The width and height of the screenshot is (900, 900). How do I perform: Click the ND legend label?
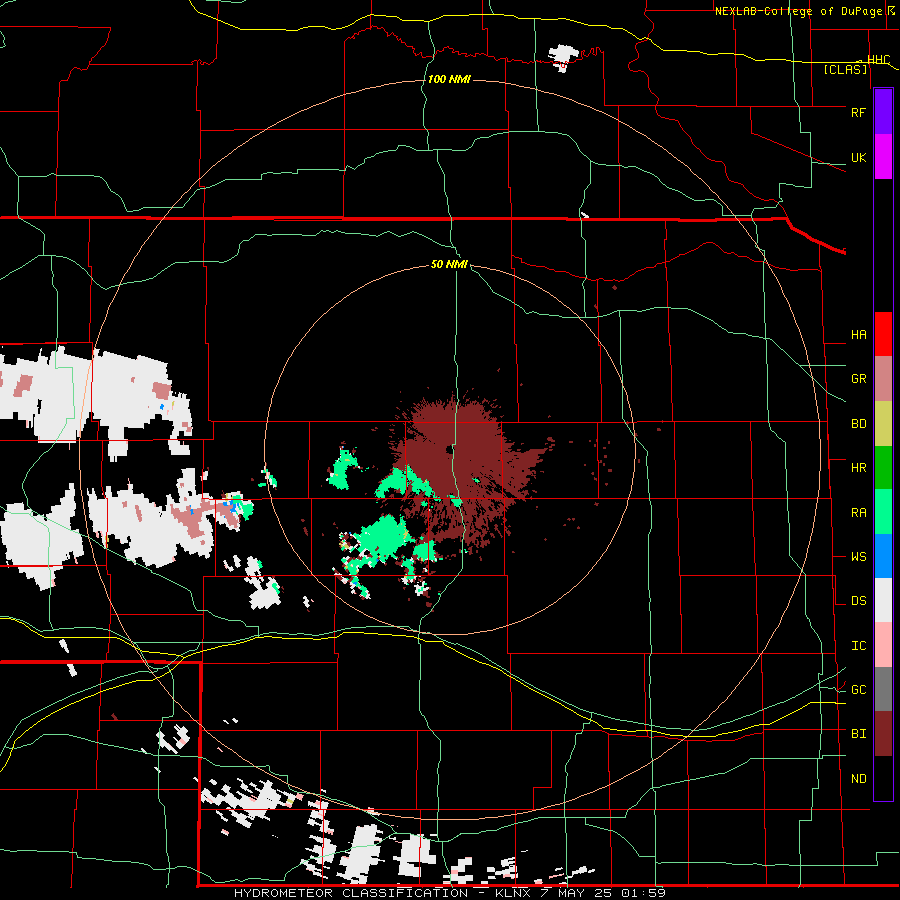tap(858, 779)
